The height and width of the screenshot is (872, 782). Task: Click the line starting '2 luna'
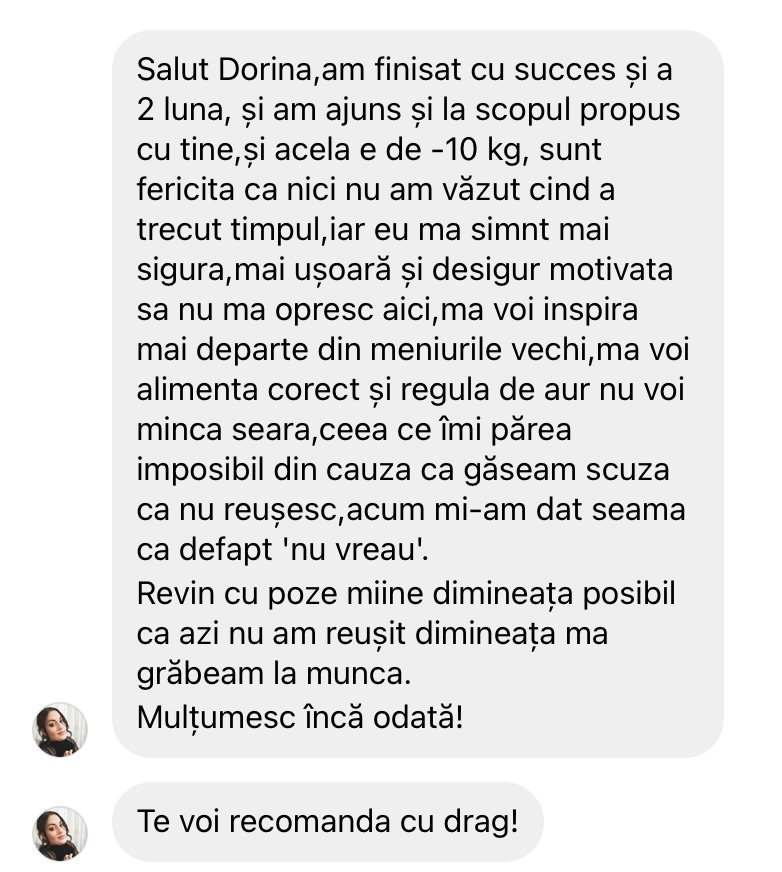408,110
